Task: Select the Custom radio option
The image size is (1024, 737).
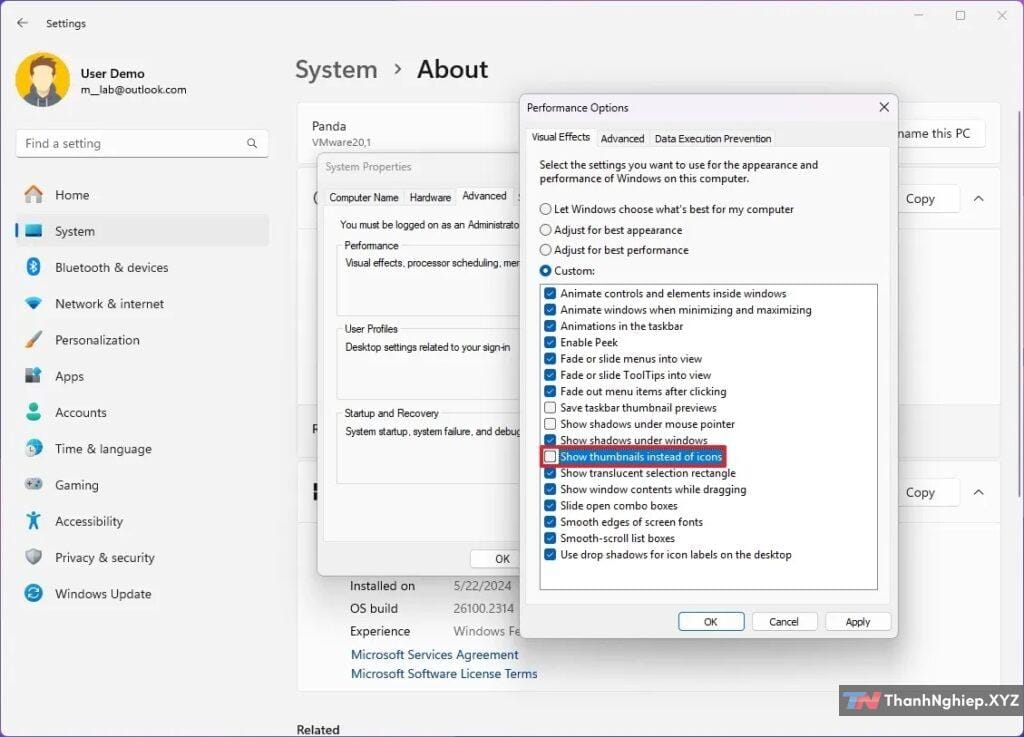Action: pyautogui.click(x=545, y=270)
